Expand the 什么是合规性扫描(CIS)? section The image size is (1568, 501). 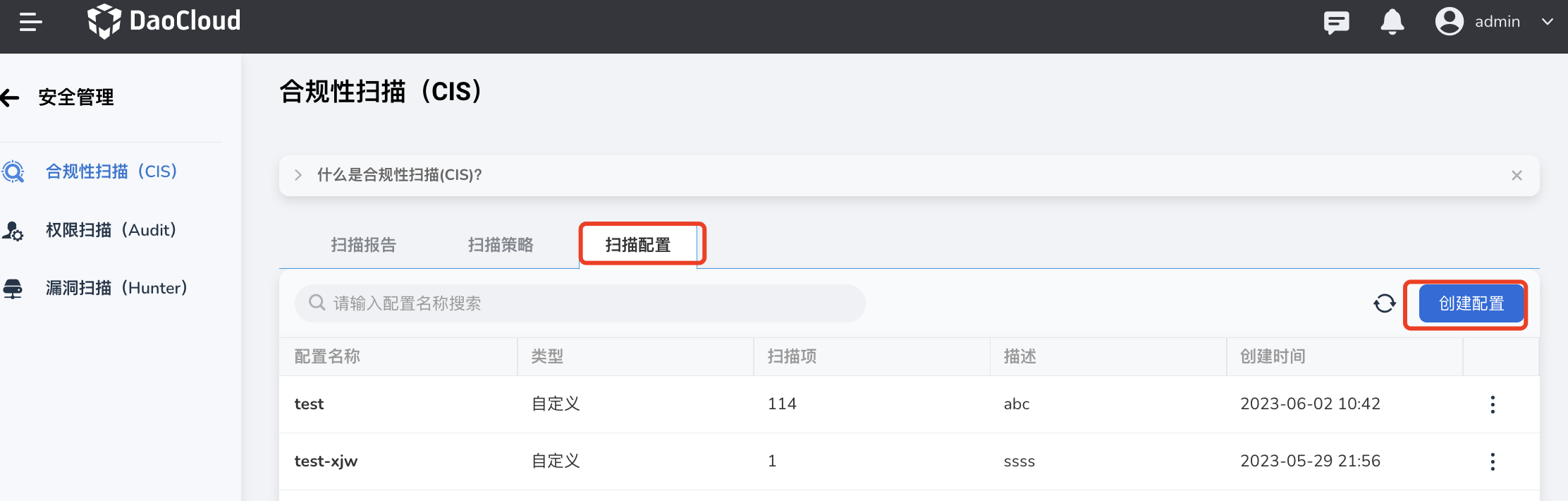298,175
